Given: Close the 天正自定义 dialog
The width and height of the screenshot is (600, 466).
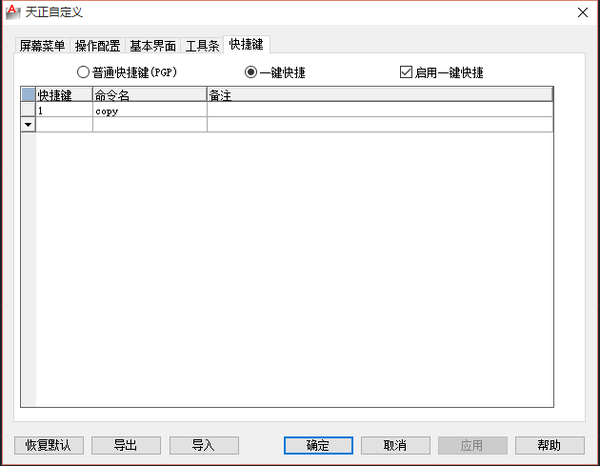Looking at the screenshot, I should [x=581, y=12].
